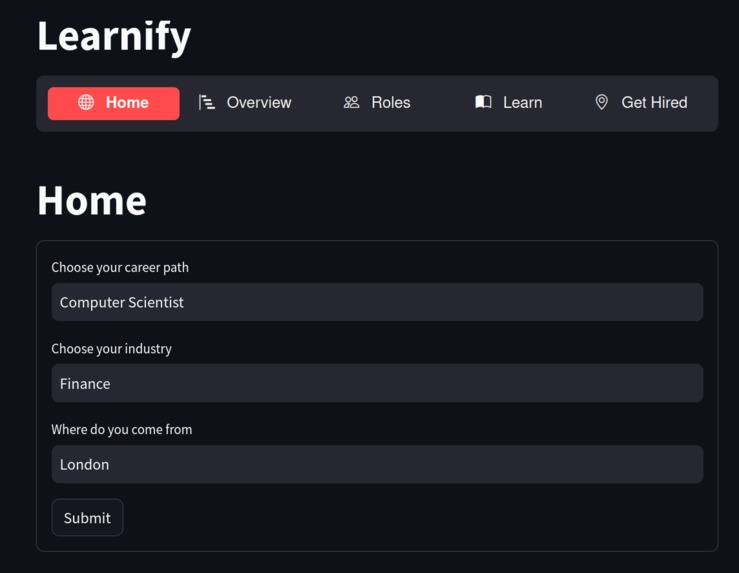The width and height of the screenshot is (739, 573).
Task: Go to the Roles tab
Action: 377,103
